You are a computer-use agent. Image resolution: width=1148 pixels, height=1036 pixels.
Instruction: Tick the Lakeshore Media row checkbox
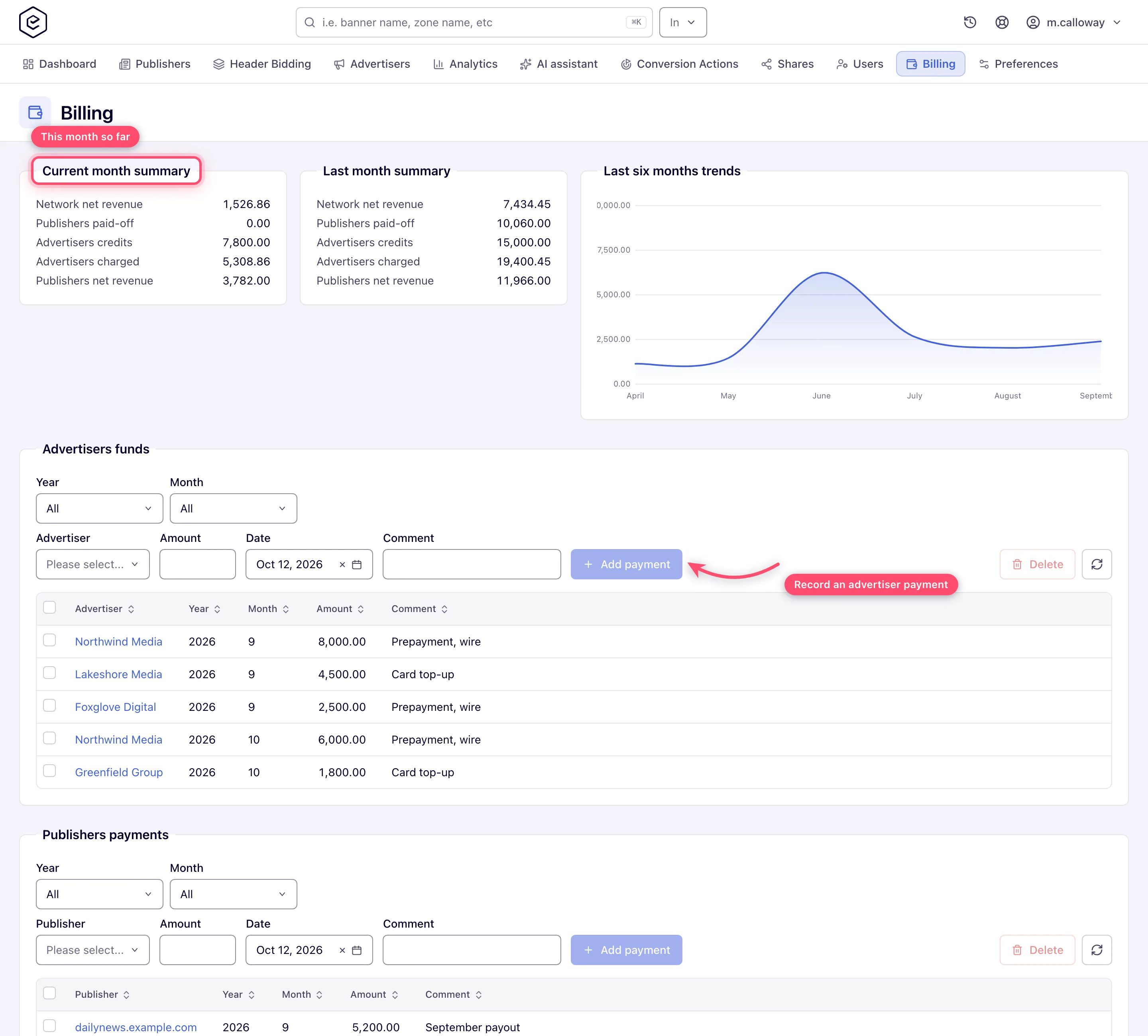coord(49,673)
